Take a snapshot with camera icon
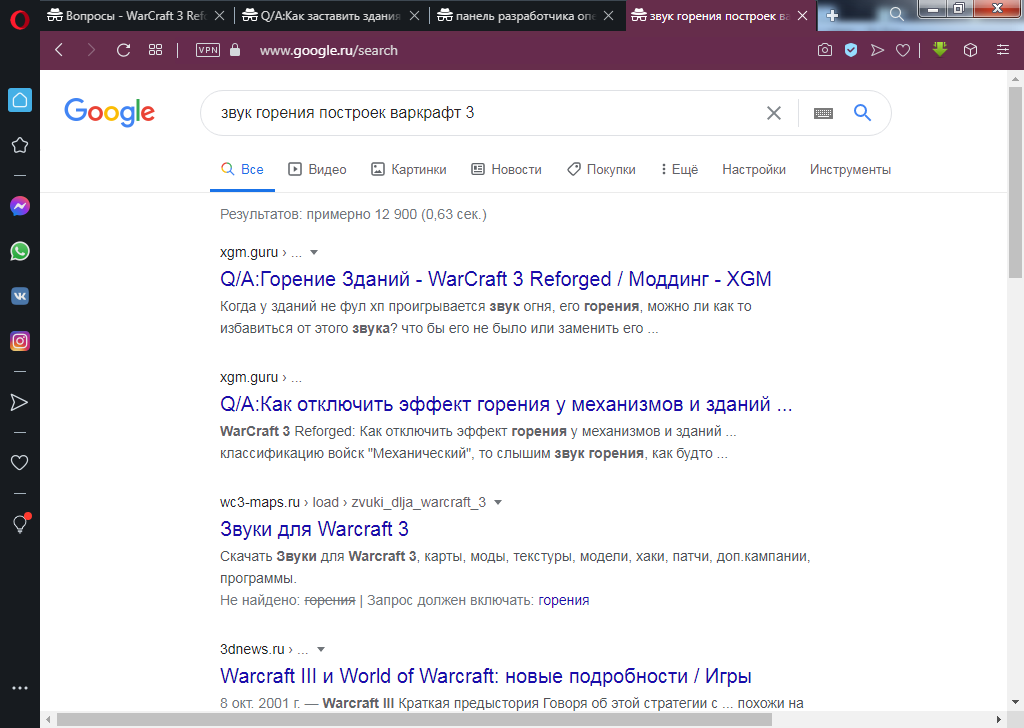The image size is (1024, 728). pyautogui.click(x=825, y=50)
